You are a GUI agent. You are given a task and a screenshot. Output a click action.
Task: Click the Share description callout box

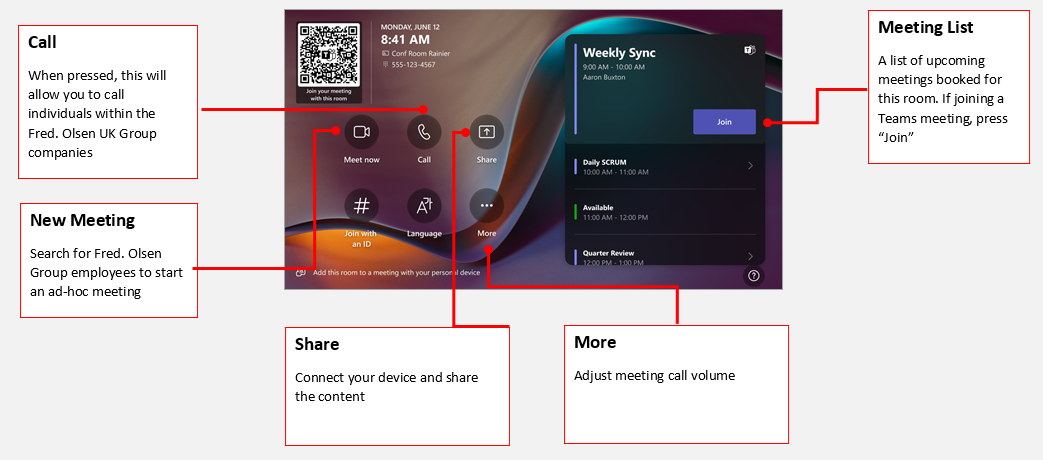pyautogui.click(x=397, y=386)
